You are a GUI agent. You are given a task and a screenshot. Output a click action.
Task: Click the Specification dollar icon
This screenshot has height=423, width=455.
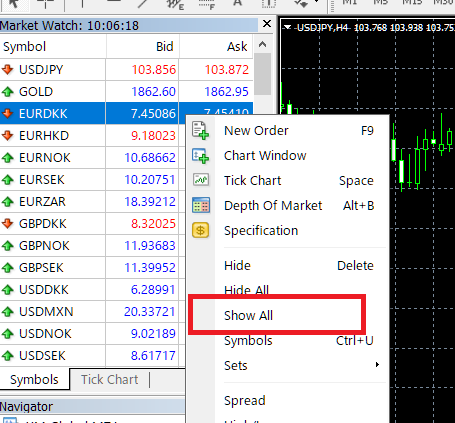click(200, 230)
